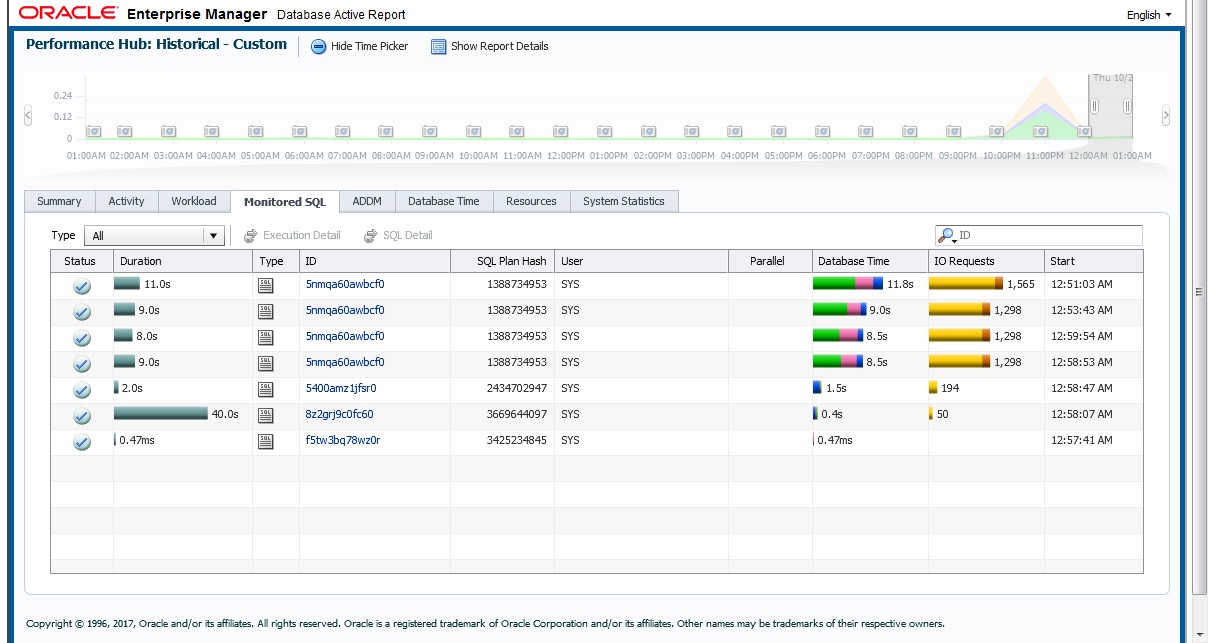The image size is (1208, 643).
Task: Open SQL ID link f5tw3bq78wz0r
Action: click(x=343, y=440)
